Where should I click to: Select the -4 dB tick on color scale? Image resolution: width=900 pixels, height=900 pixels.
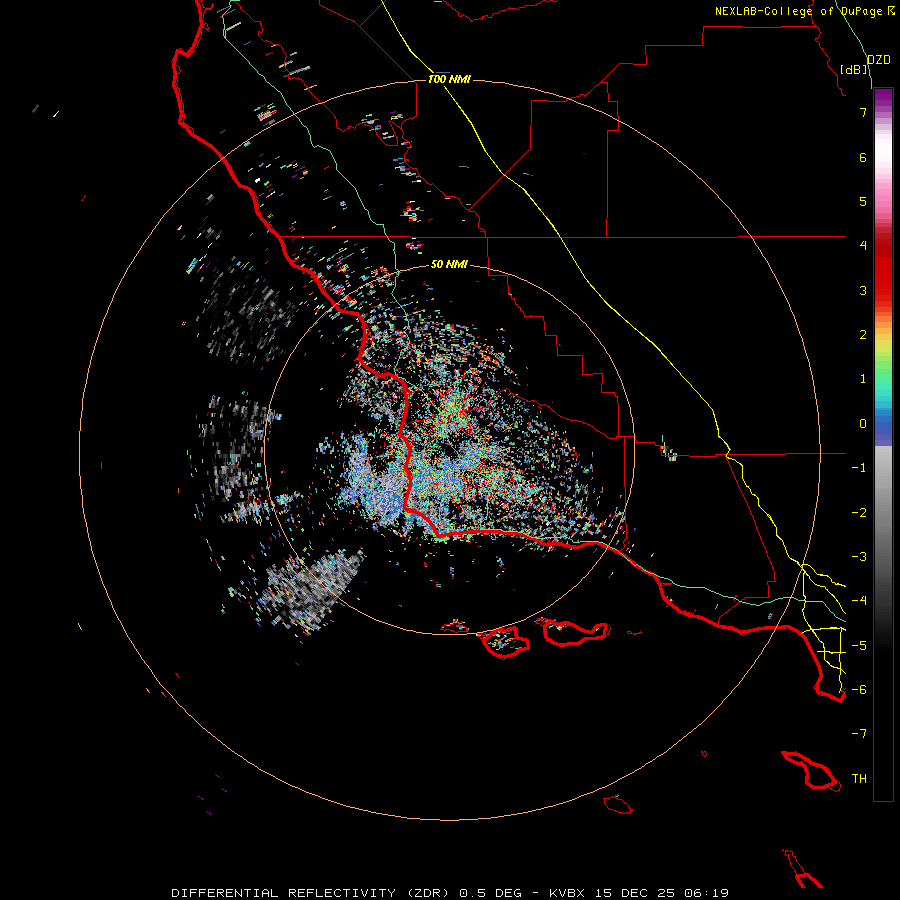click(859, 601)
